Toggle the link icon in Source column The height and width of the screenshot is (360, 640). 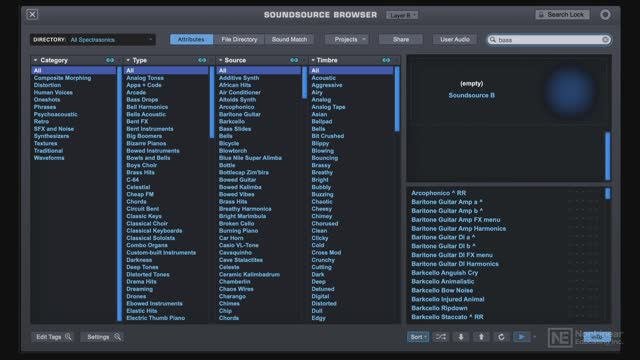pos(294,60)
